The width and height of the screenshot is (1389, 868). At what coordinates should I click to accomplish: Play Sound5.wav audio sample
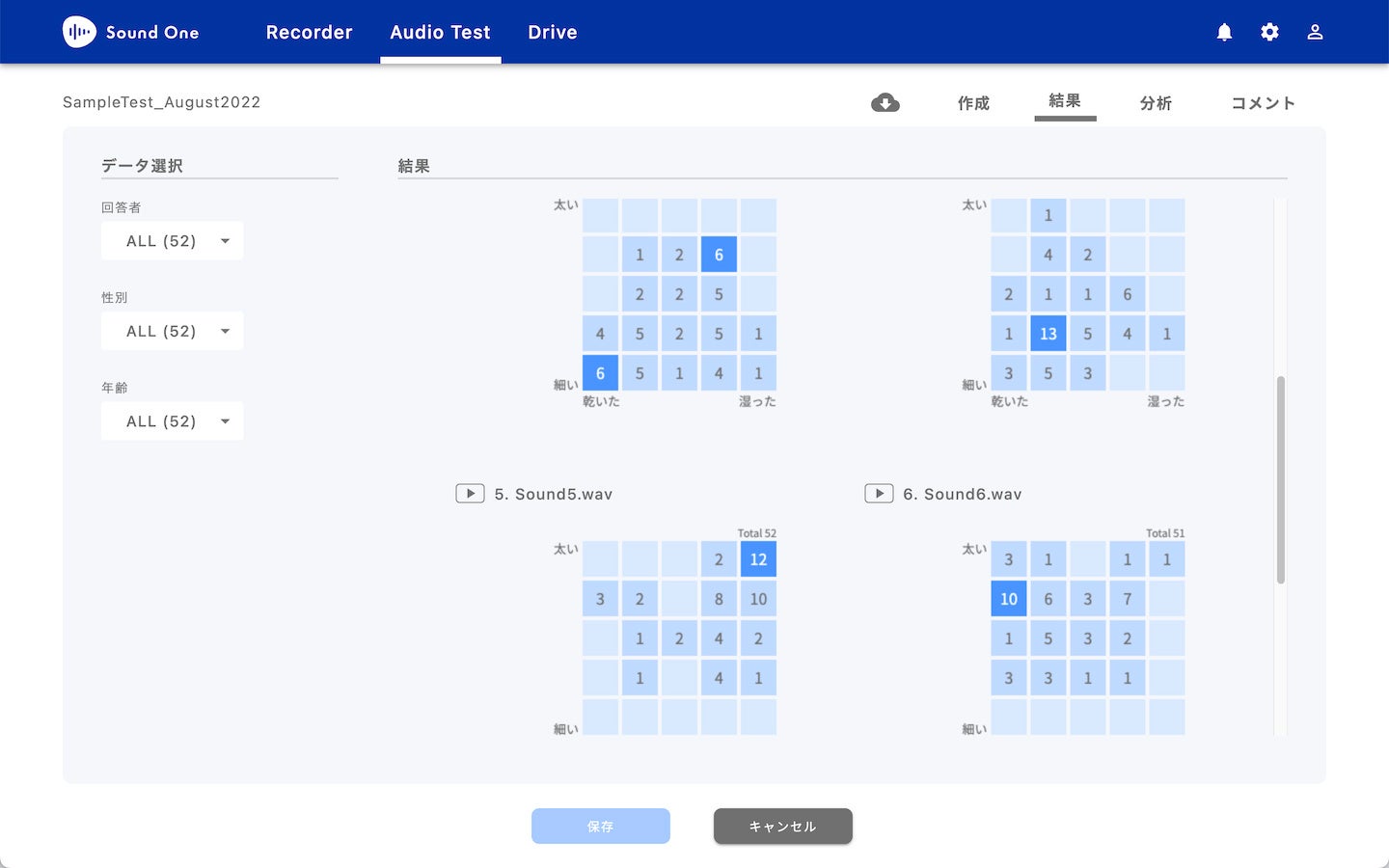pos(470,493)
